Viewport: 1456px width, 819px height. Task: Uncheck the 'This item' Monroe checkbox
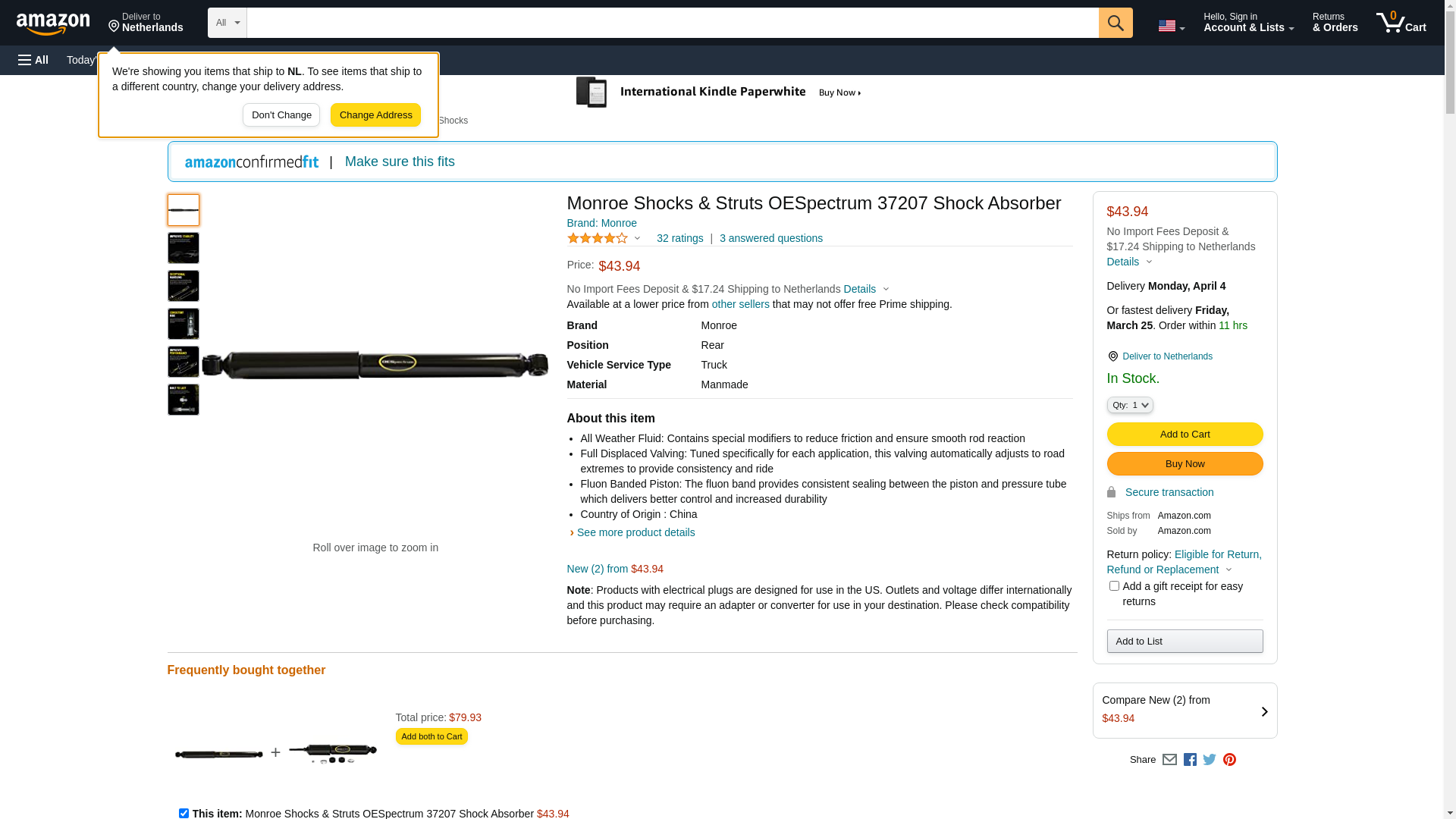[184, 813]
